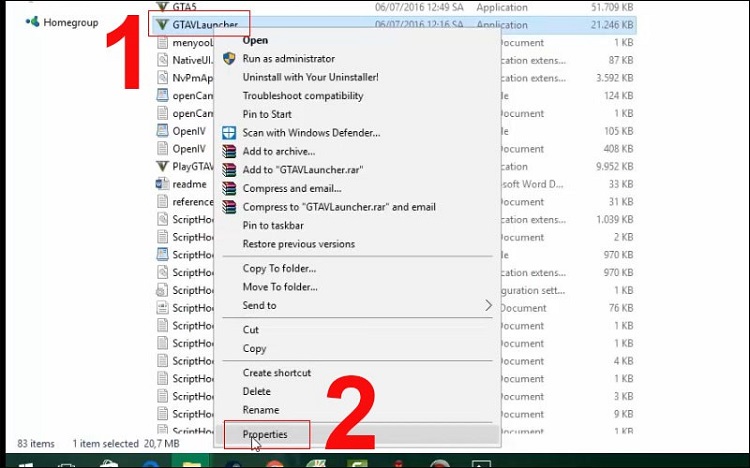Click the "51.709 KB" size cell
This screenshot has height=468, width=750.
coord(612,7)
